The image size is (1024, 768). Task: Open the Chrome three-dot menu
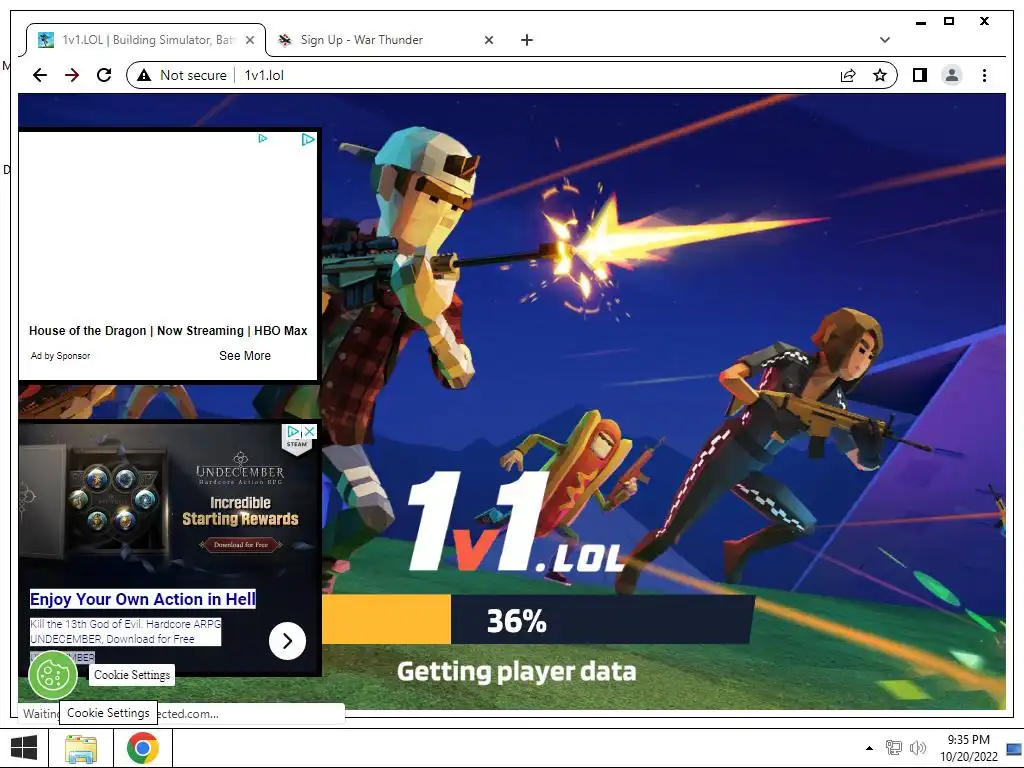pyautogui.click(x=984, y=75)
